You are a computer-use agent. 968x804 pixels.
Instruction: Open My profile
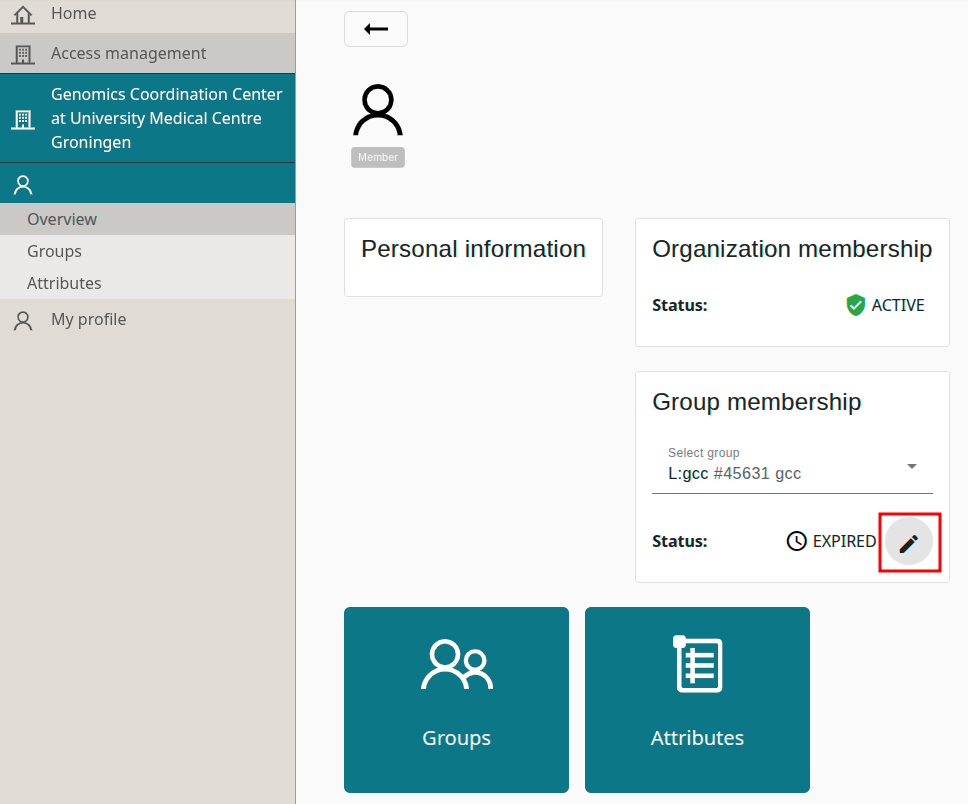click(88, 319)
